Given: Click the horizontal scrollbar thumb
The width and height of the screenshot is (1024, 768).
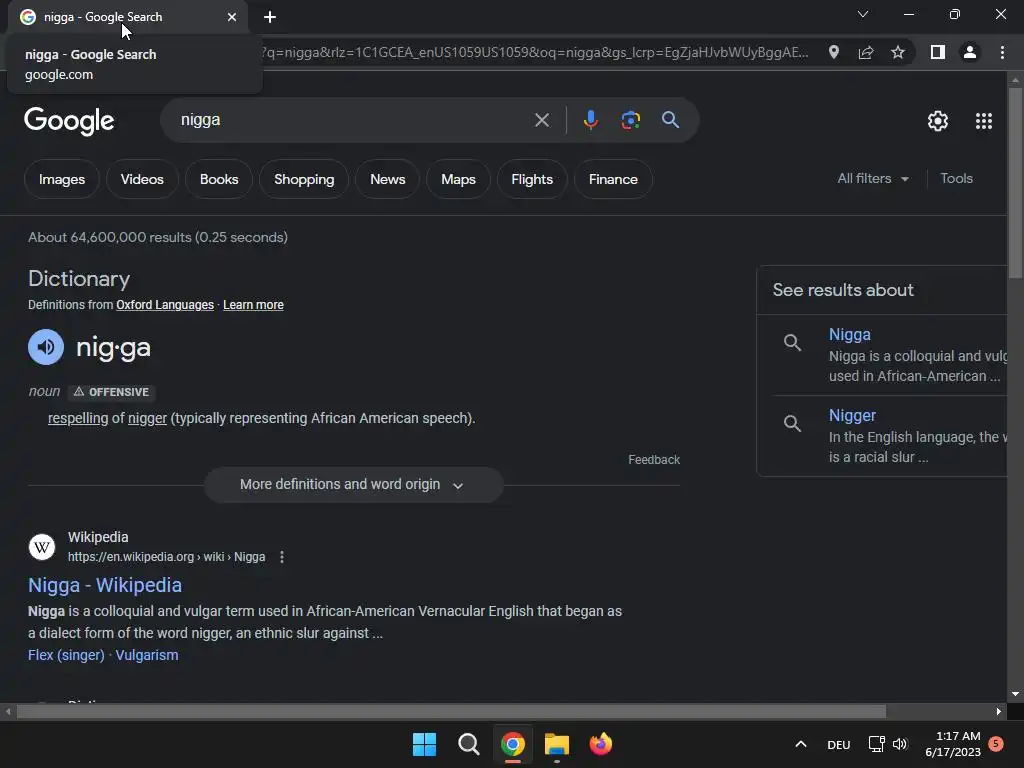Looking at the screenshot, I should point(451,711).
